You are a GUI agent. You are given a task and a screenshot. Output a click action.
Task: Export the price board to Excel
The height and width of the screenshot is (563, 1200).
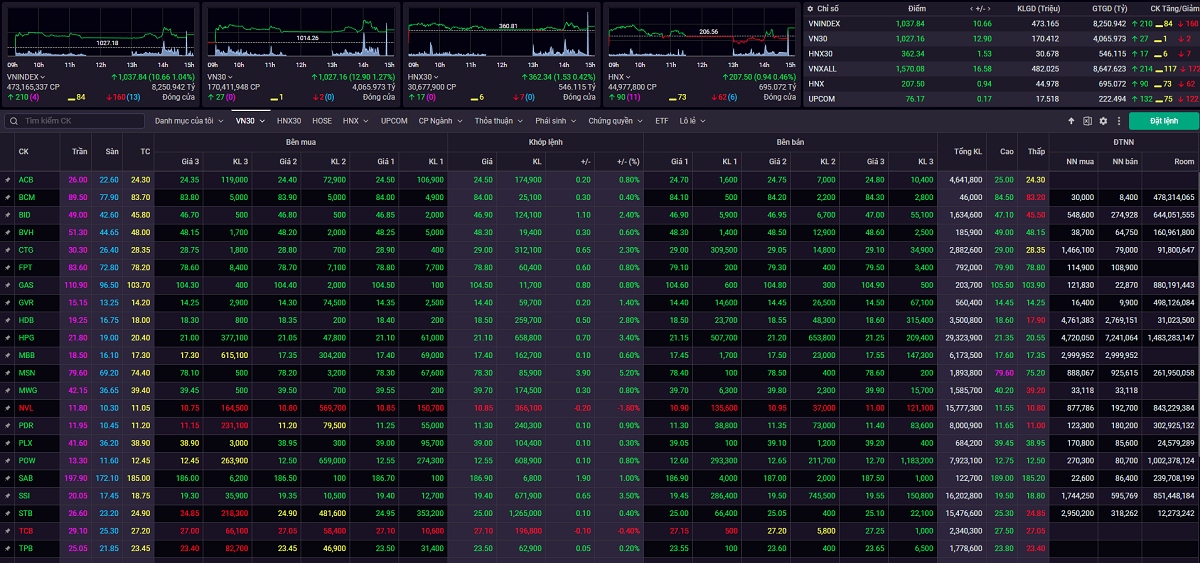[1087, 121]
